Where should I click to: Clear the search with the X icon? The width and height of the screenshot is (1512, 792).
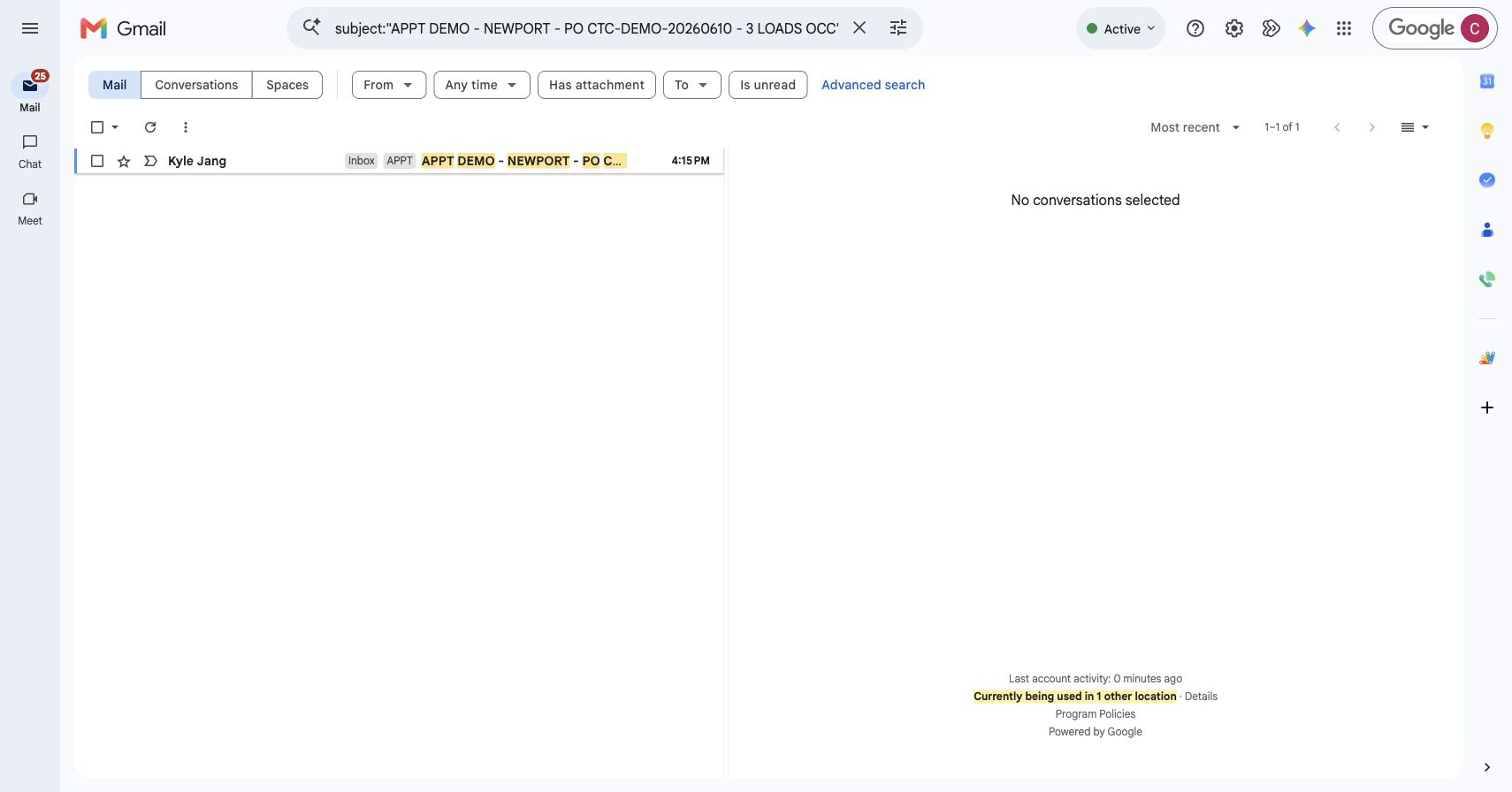click(859, 28)
